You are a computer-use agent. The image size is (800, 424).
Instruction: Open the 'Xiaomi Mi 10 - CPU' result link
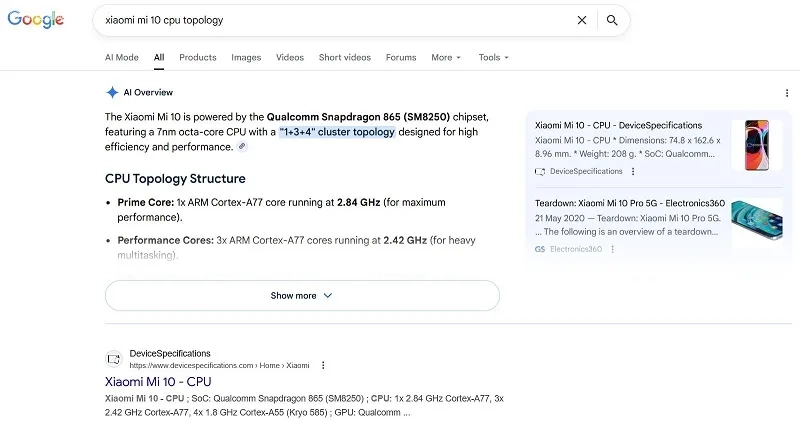click(158, 382)
